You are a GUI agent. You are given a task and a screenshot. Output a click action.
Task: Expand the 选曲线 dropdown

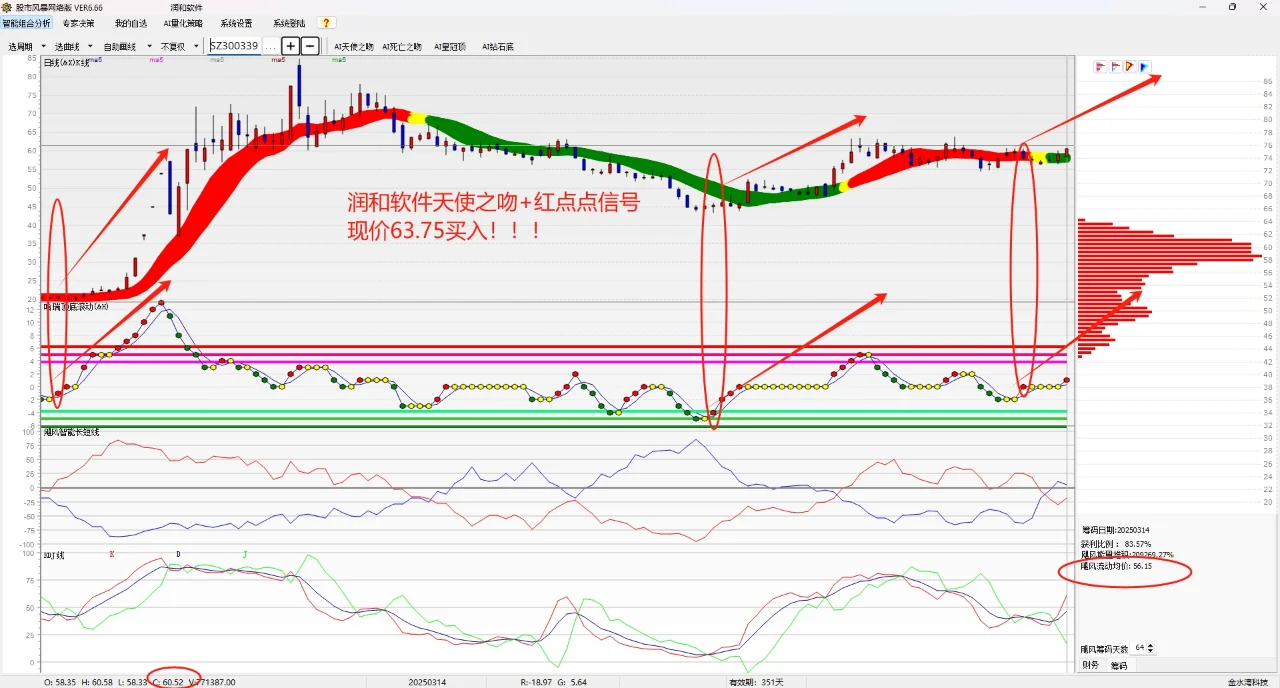point(90,46)
